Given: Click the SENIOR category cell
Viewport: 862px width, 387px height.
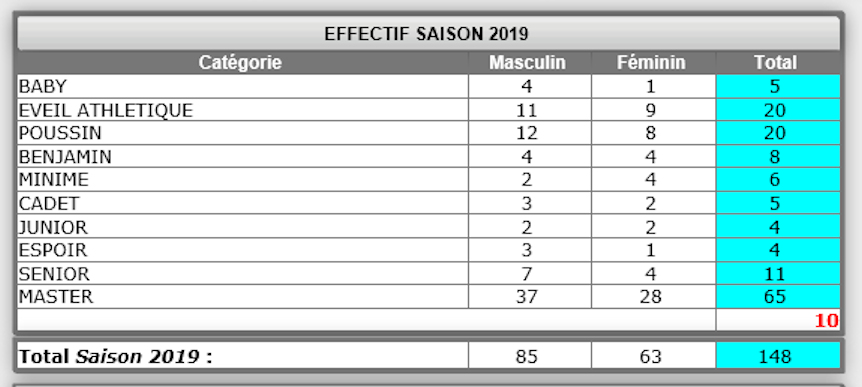Looking at the screenshot, I should pos(242,273).
